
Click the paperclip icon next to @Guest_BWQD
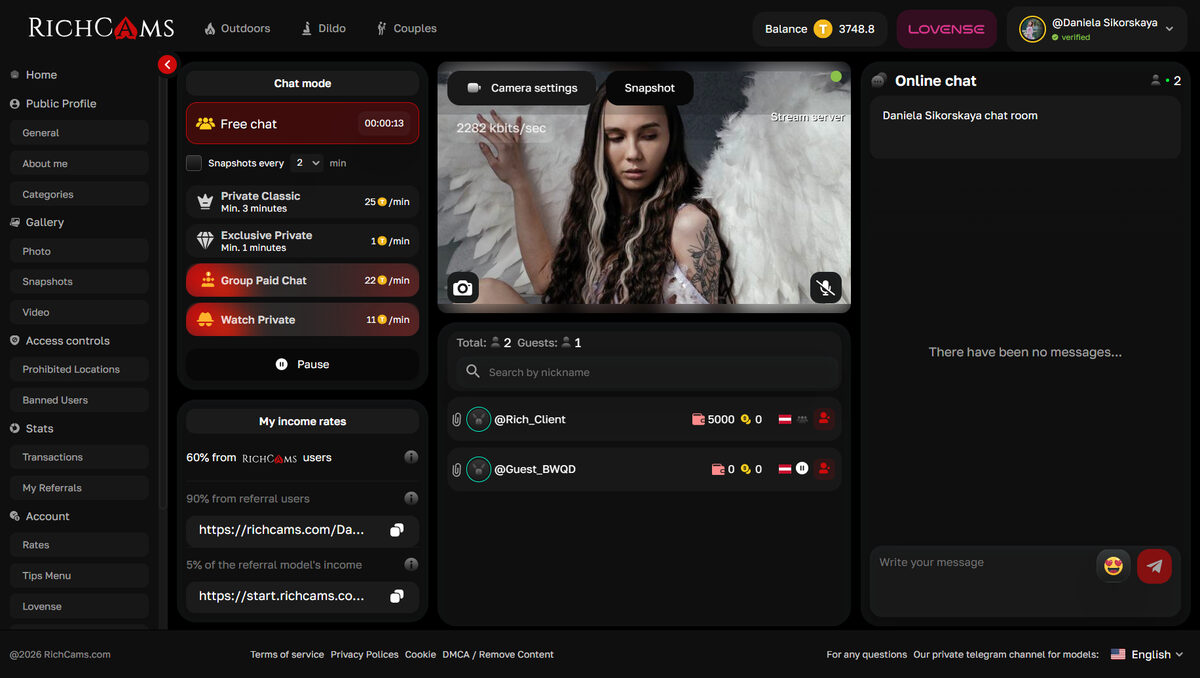pos(457,469)
